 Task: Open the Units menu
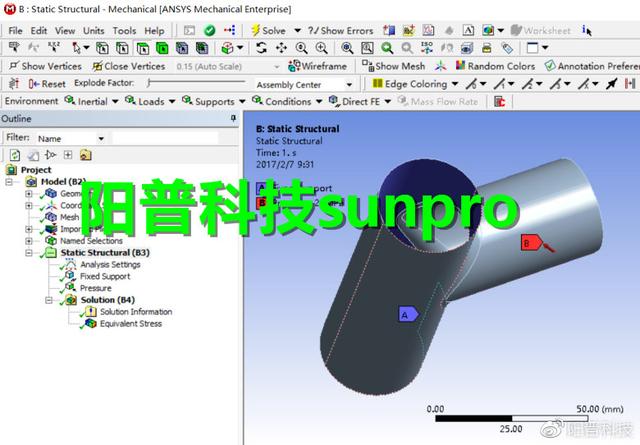click(93, 31)
